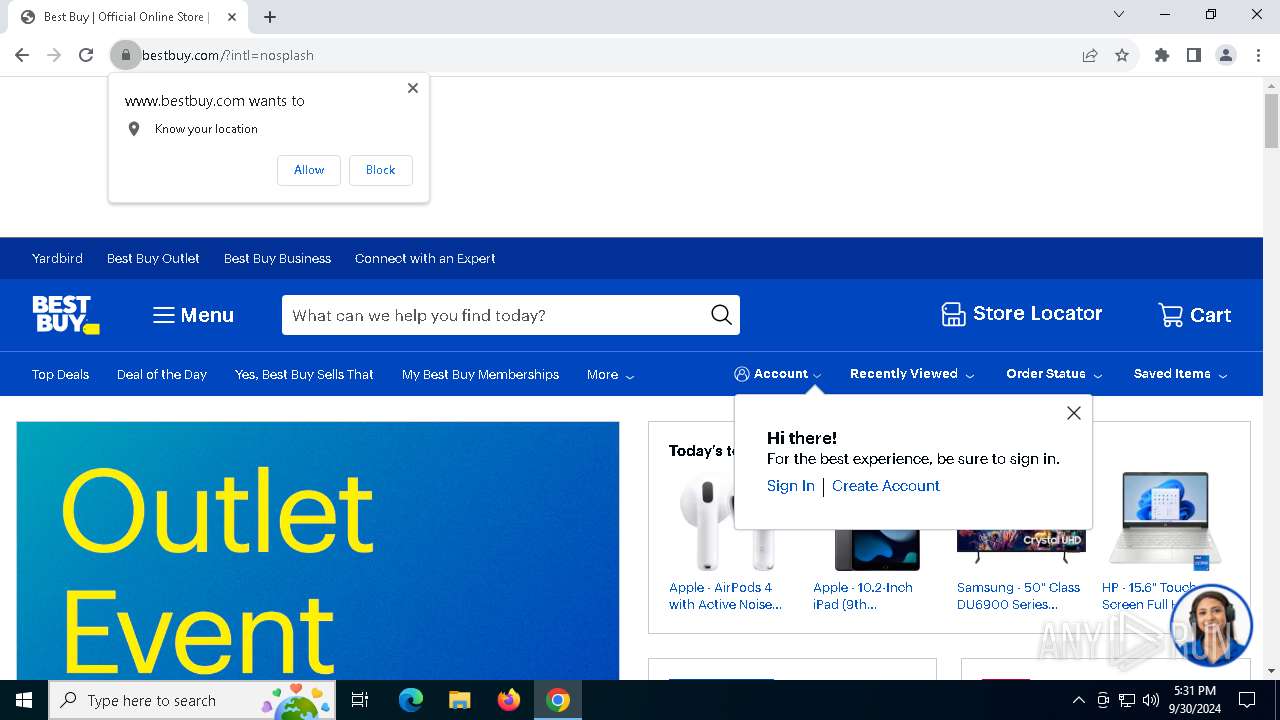
Task: Open the Chrome profile avatar
Action: tap(1226, 55)
